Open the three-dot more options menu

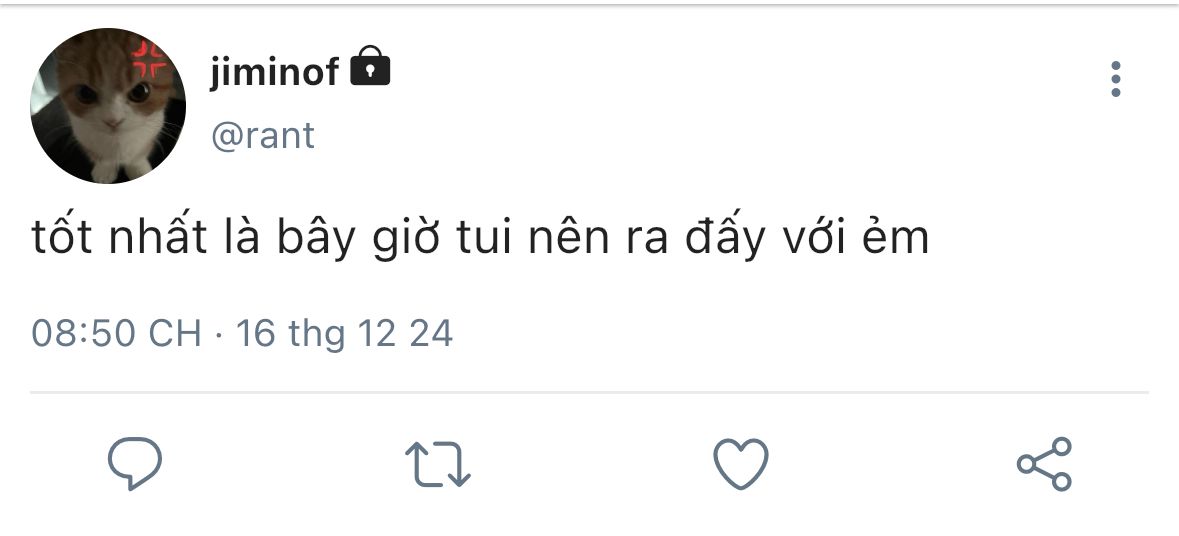pos(1116,79)
